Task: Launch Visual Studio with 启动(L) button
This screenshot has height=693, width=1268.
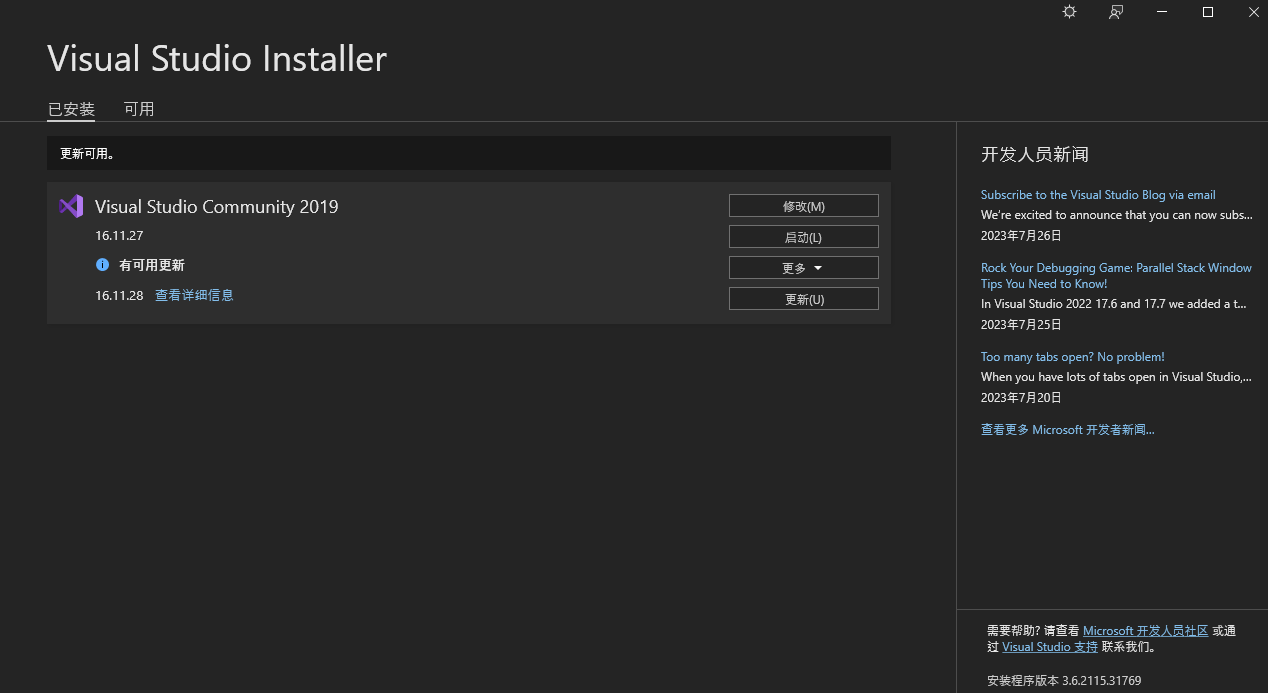Action: (803, 237)
